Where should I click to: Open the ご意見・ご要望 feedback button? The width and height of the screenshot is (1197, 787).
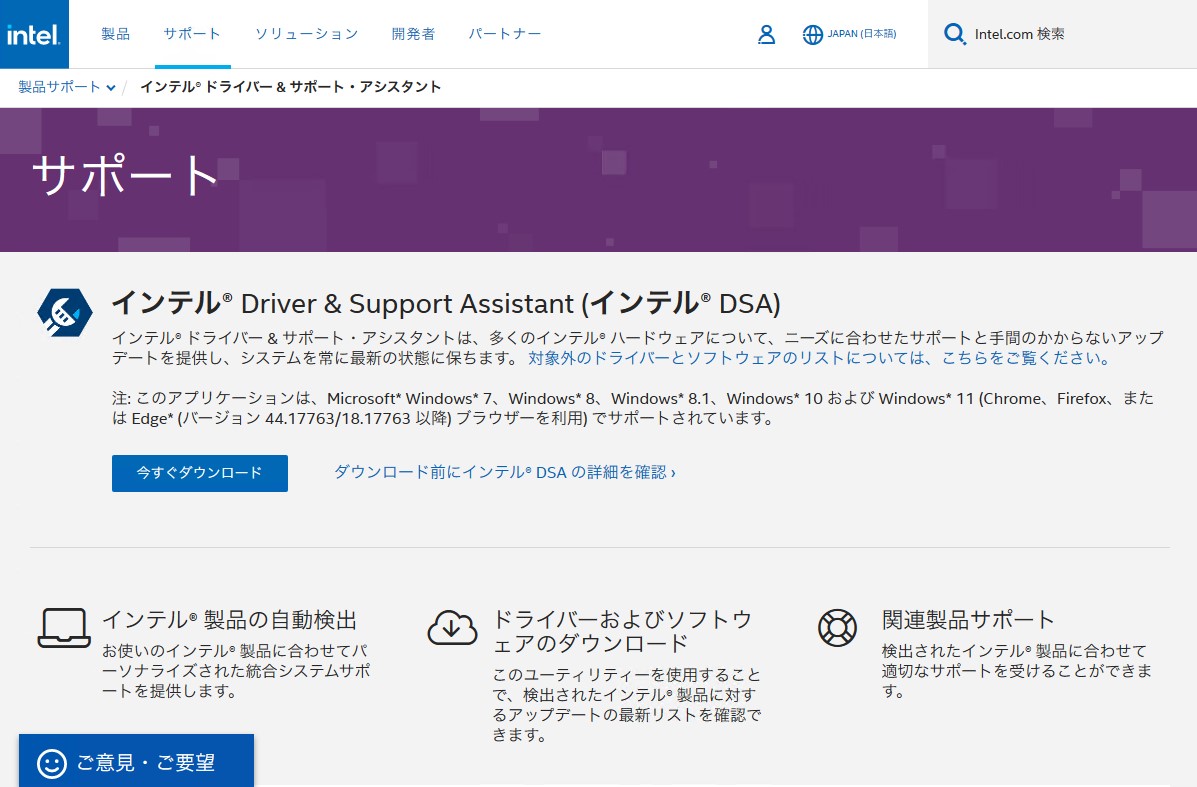point(137,760)
